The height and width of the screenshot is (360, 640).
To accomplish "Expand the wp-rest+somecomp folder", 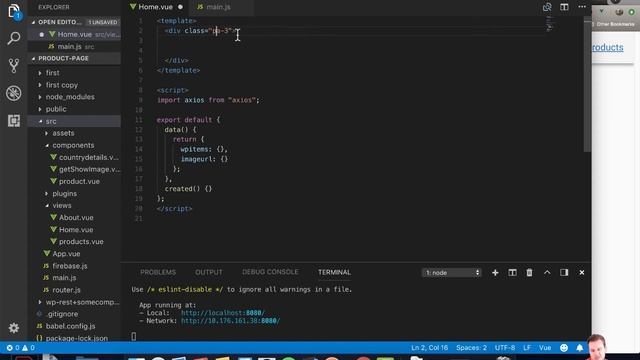I will pyautogui.click(x=82, y=302).
